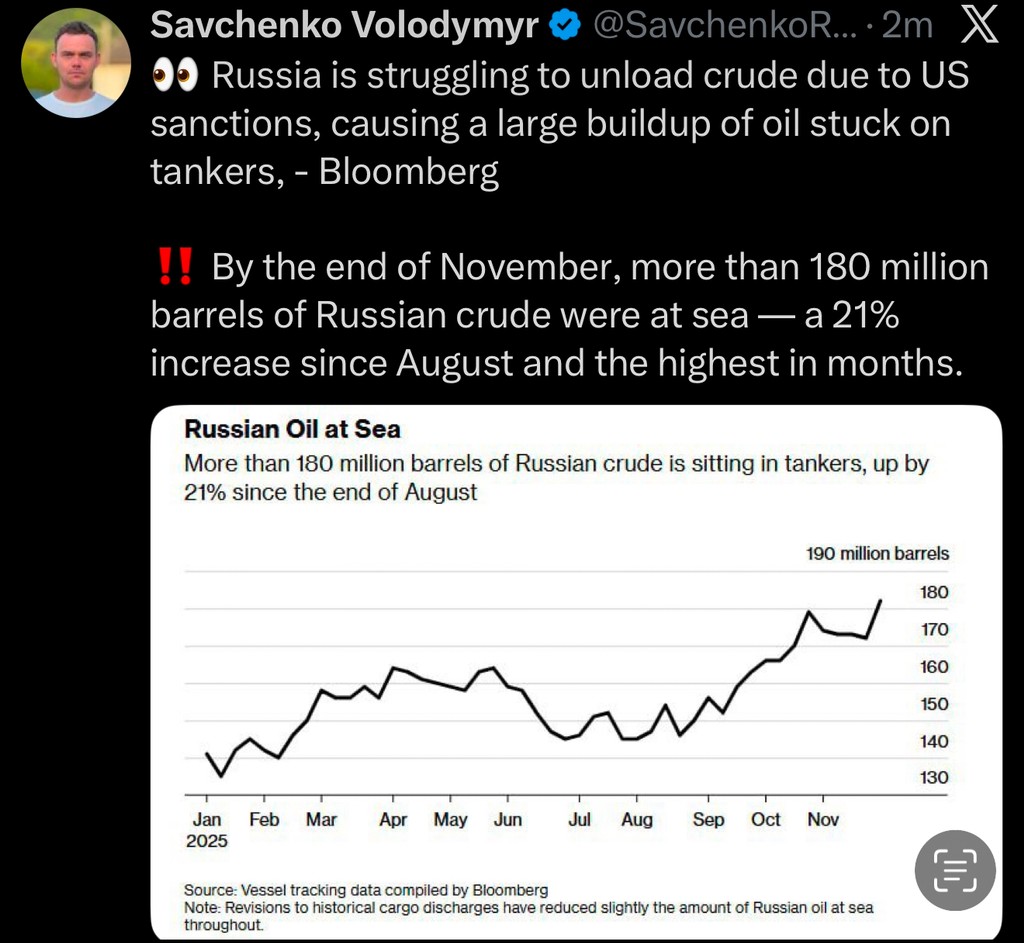The image size is (1024, 943).
Task: Click the "190 million barrels" axis label
Action: point(877,553)
